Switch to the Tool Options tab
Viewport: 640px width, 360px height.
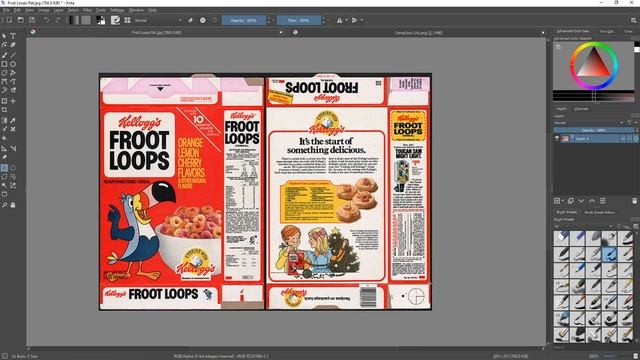607,31
